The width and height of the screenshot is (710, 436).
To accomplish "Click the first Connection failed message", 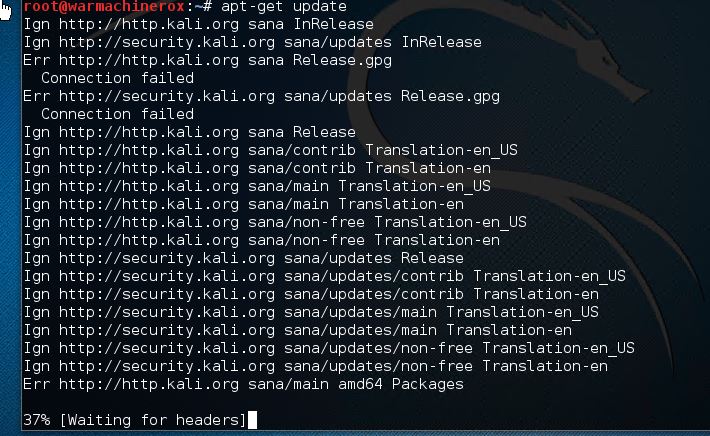I will pyautogui.click(x=117, y=78).
